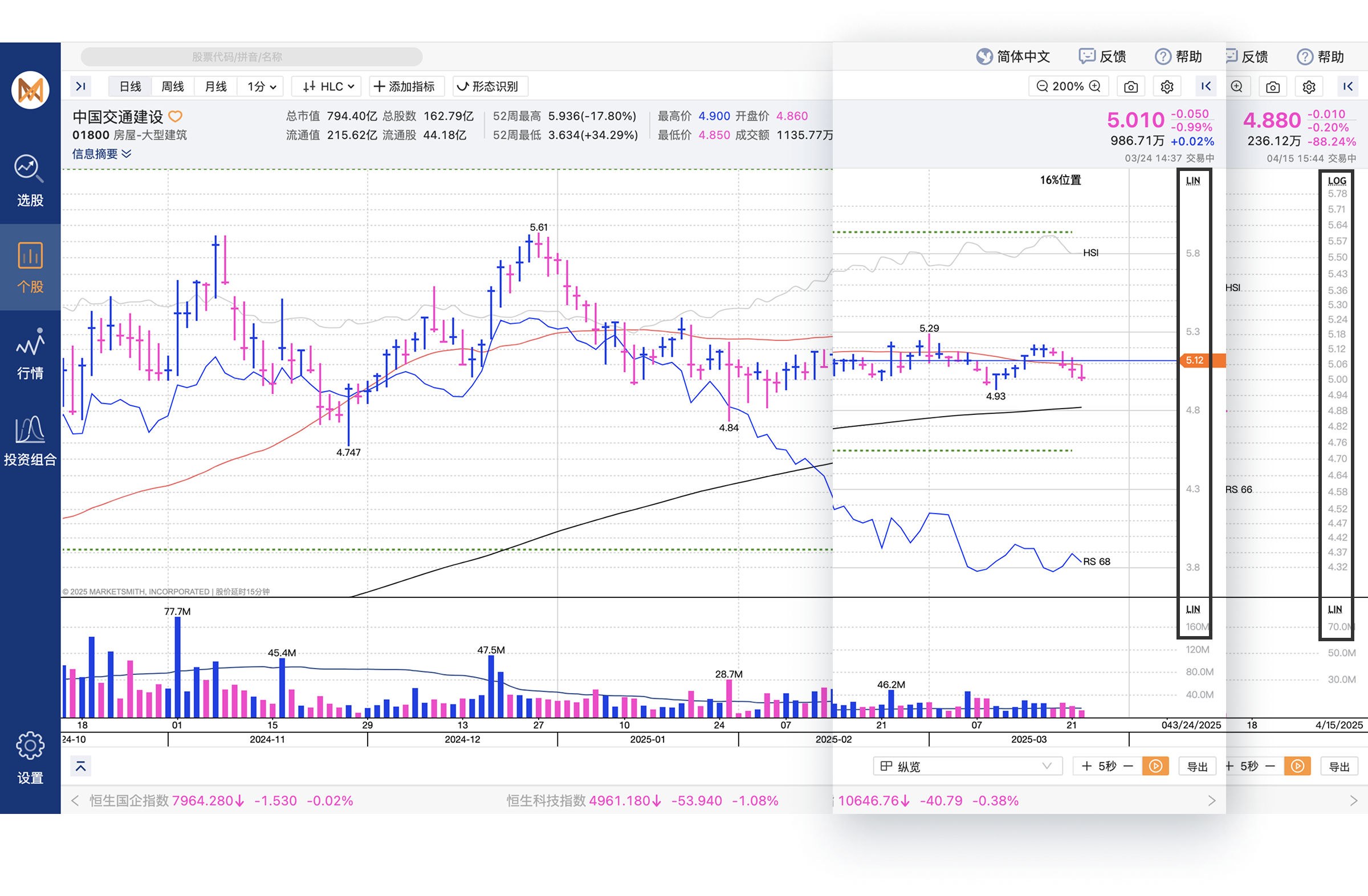Viewport: 1368px width, 896px height.
Task: Click the 形态识别 pattern recognition button
Action: 489,86
